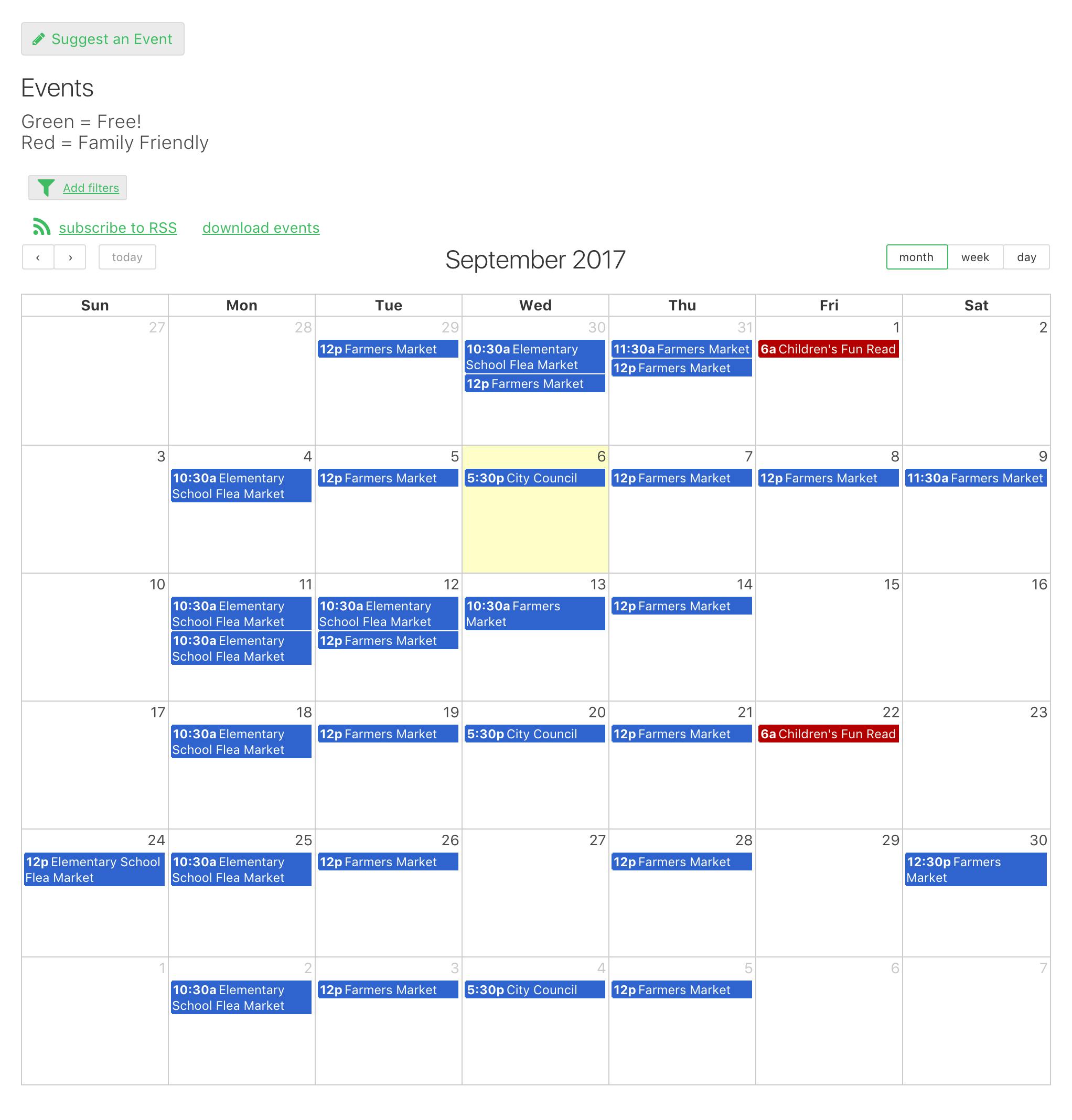Toggle the Add filters expander

[x=77, y=188]
